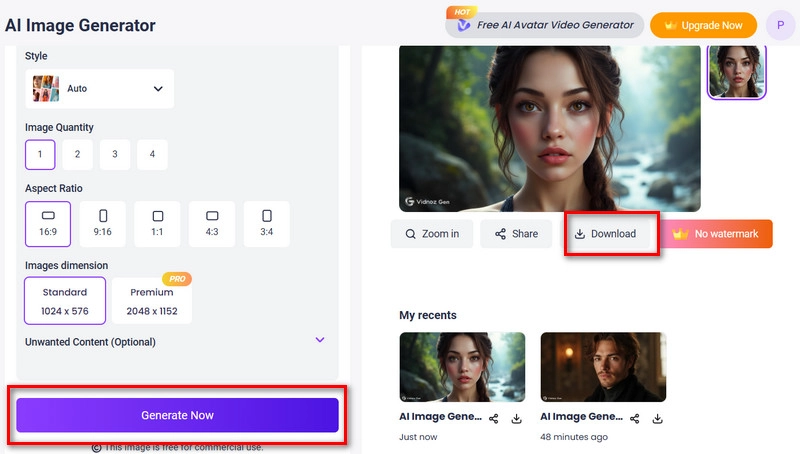Click the large generated woman image preview
This screenshot has height=454, width=800.
(549, 128)
